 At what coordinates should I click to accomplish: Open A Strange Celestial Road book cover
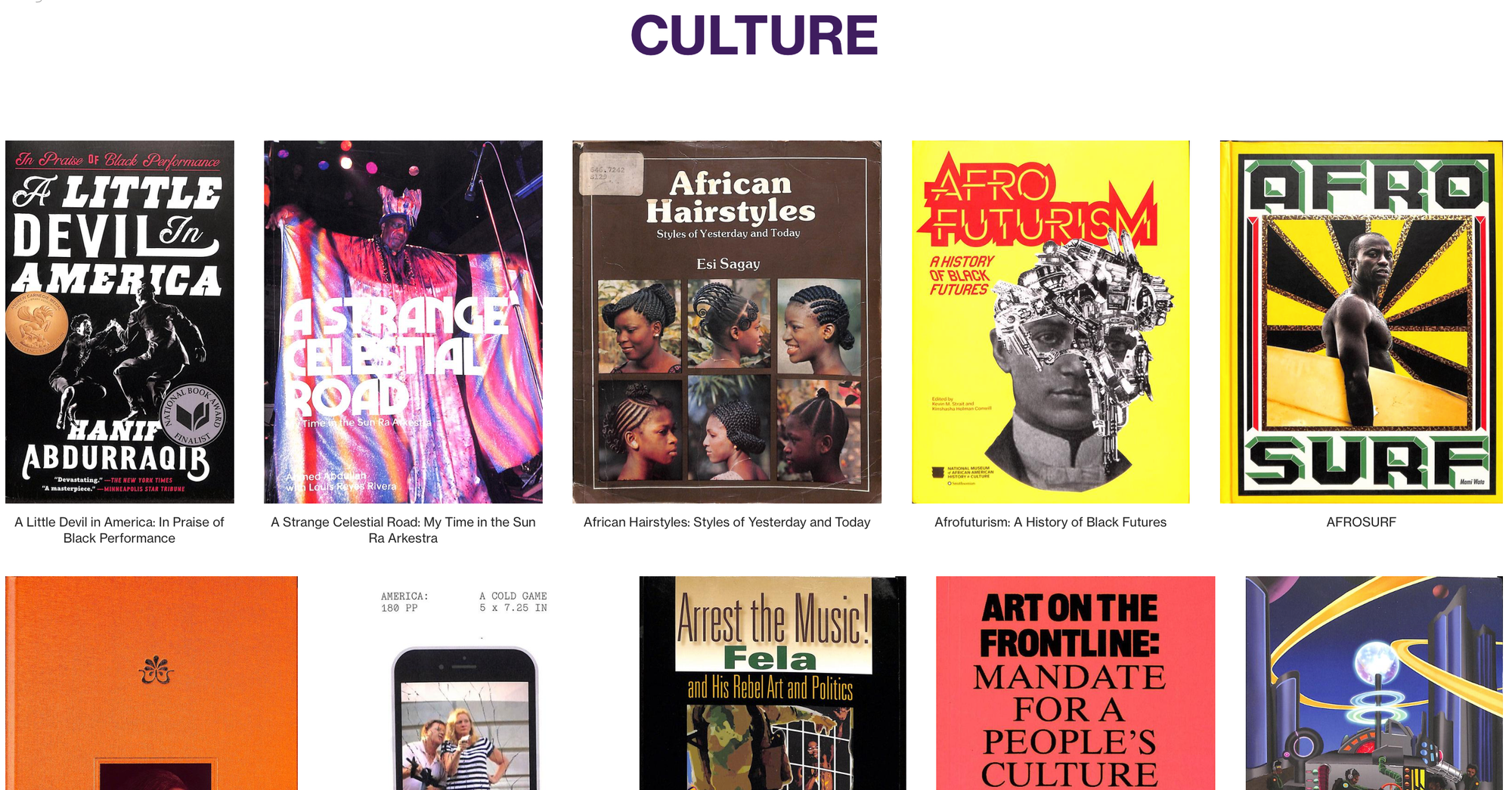[403, 321]
